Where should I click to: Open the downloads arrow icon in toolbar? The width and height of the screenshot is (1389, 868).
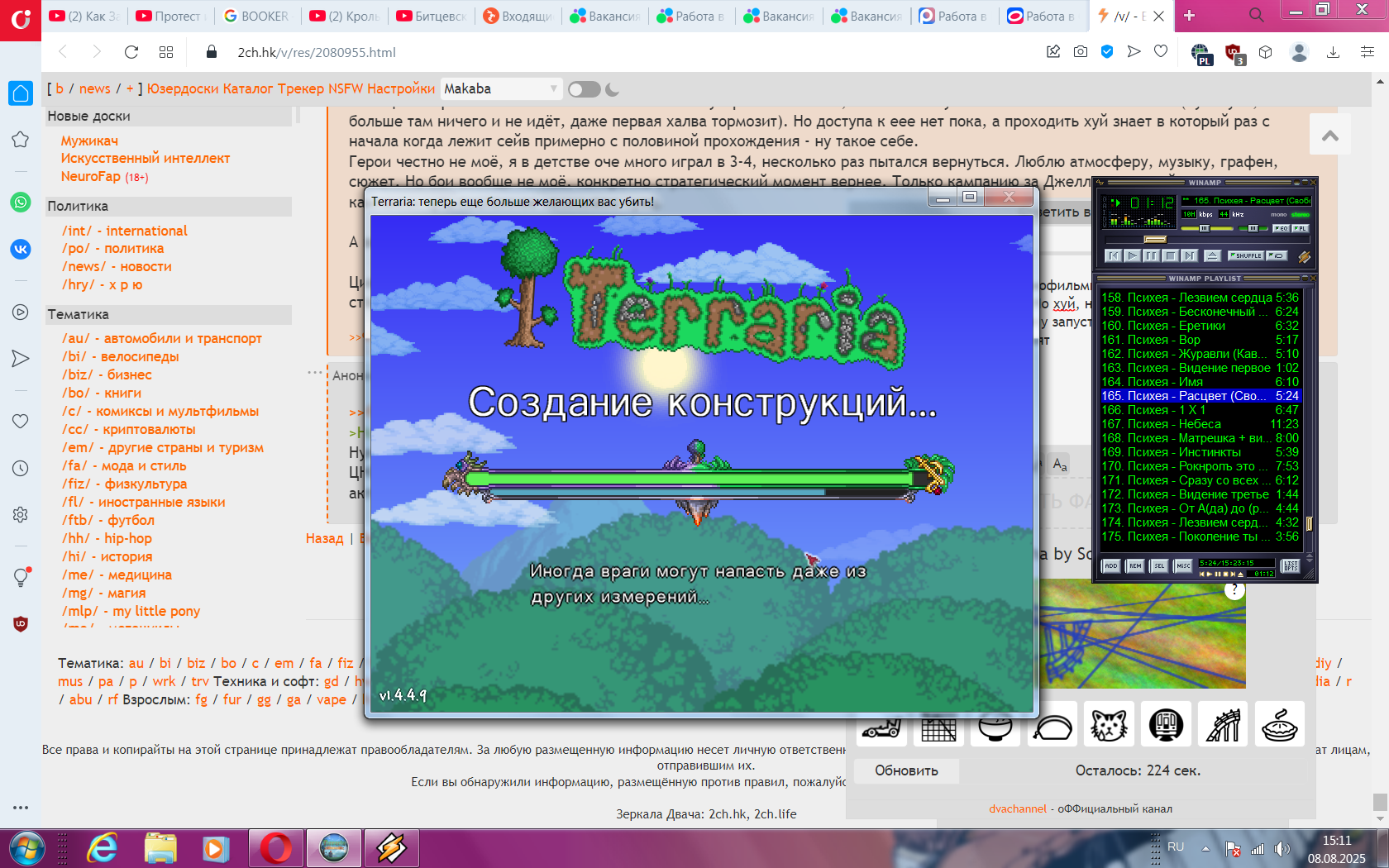pos(1333,52)
